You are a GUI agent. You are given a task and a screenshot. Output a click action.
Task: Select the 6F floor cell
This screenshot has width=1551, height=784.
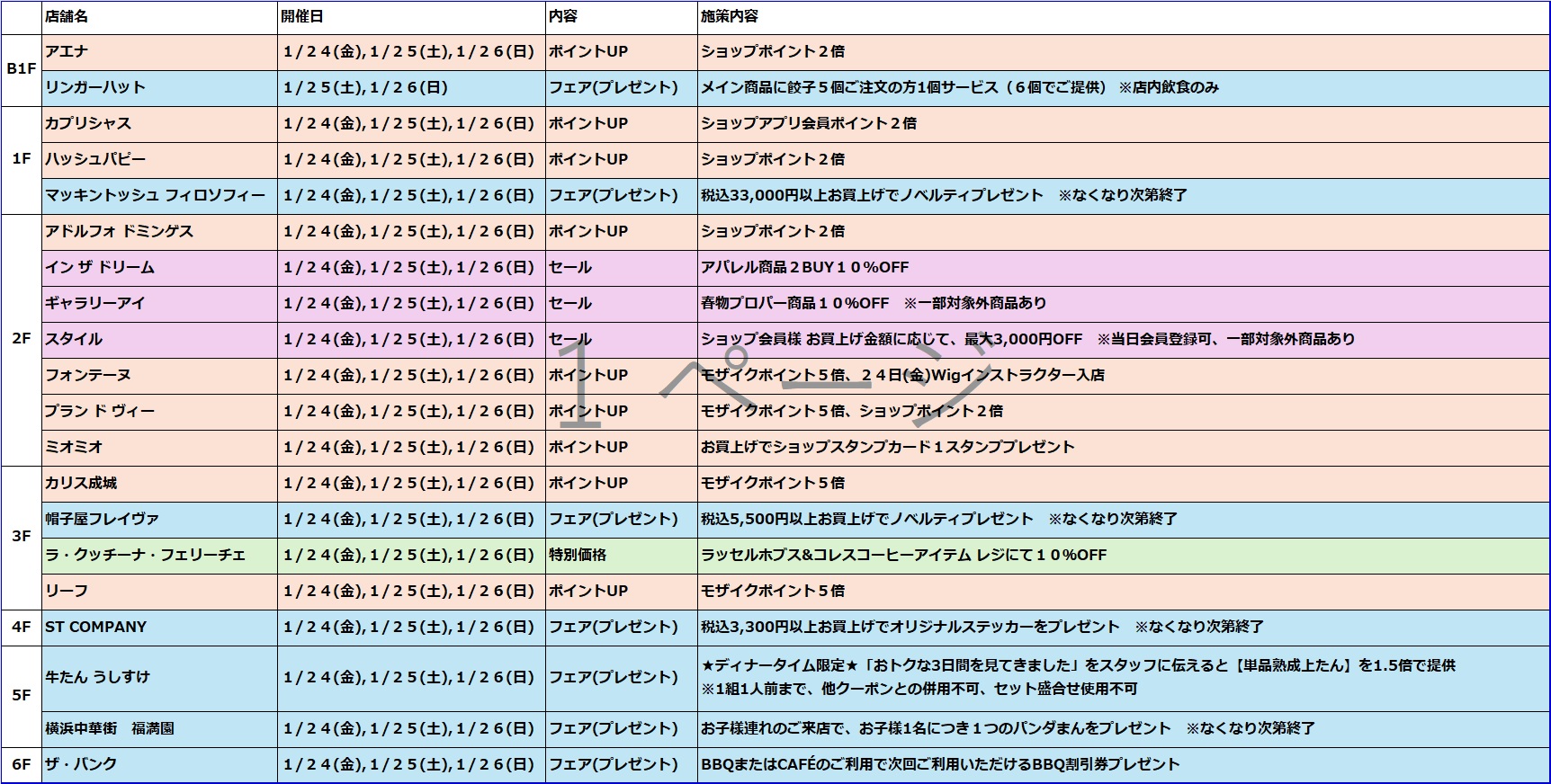pyautogui.click(x=22, y=765)
